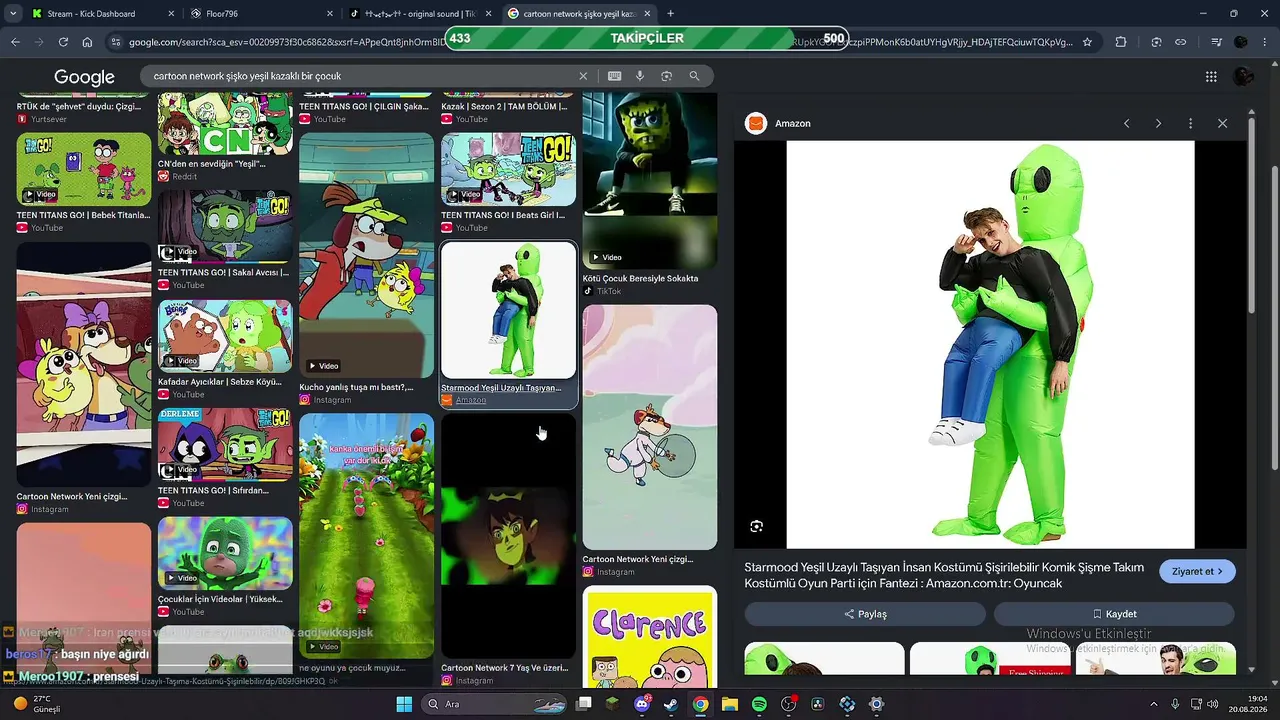Open the TEEN TITANS GO! Sakal Avcısı video
This screenshot has width=1280, height=720.
tap(225, 227)
